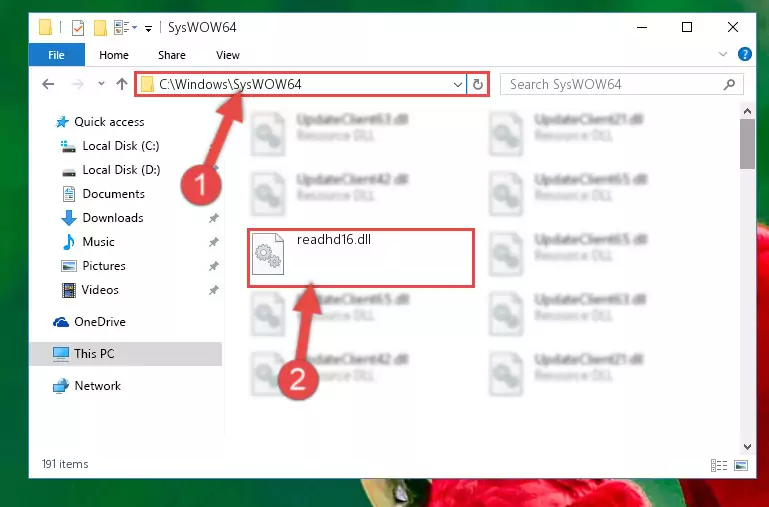Image resolution: width=769 pixels, height=507 pixels.
Task: Click the readhd16.dll gear file icon
Action: 268,254
